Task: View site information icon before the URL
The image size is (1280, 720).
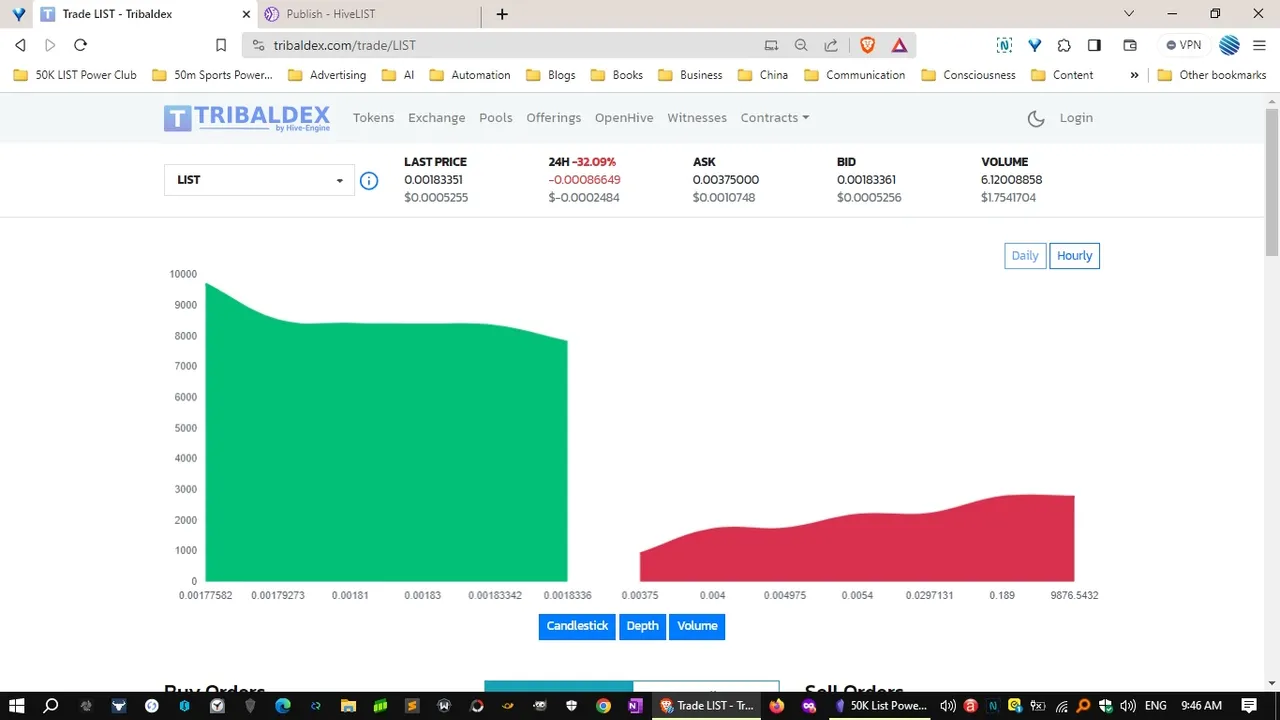Action: click(x=258, y=45)
